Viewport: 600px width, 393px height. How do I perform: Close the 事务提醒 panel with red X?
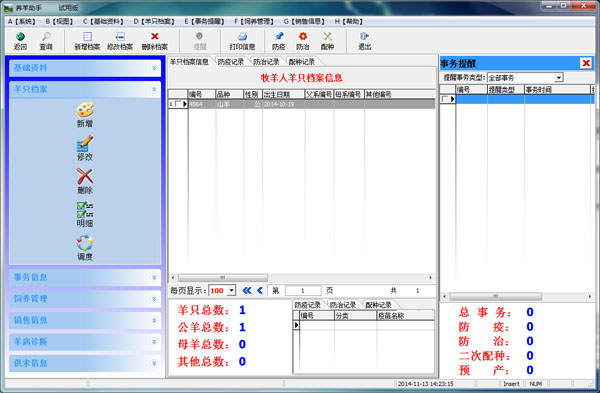[586, 63]
